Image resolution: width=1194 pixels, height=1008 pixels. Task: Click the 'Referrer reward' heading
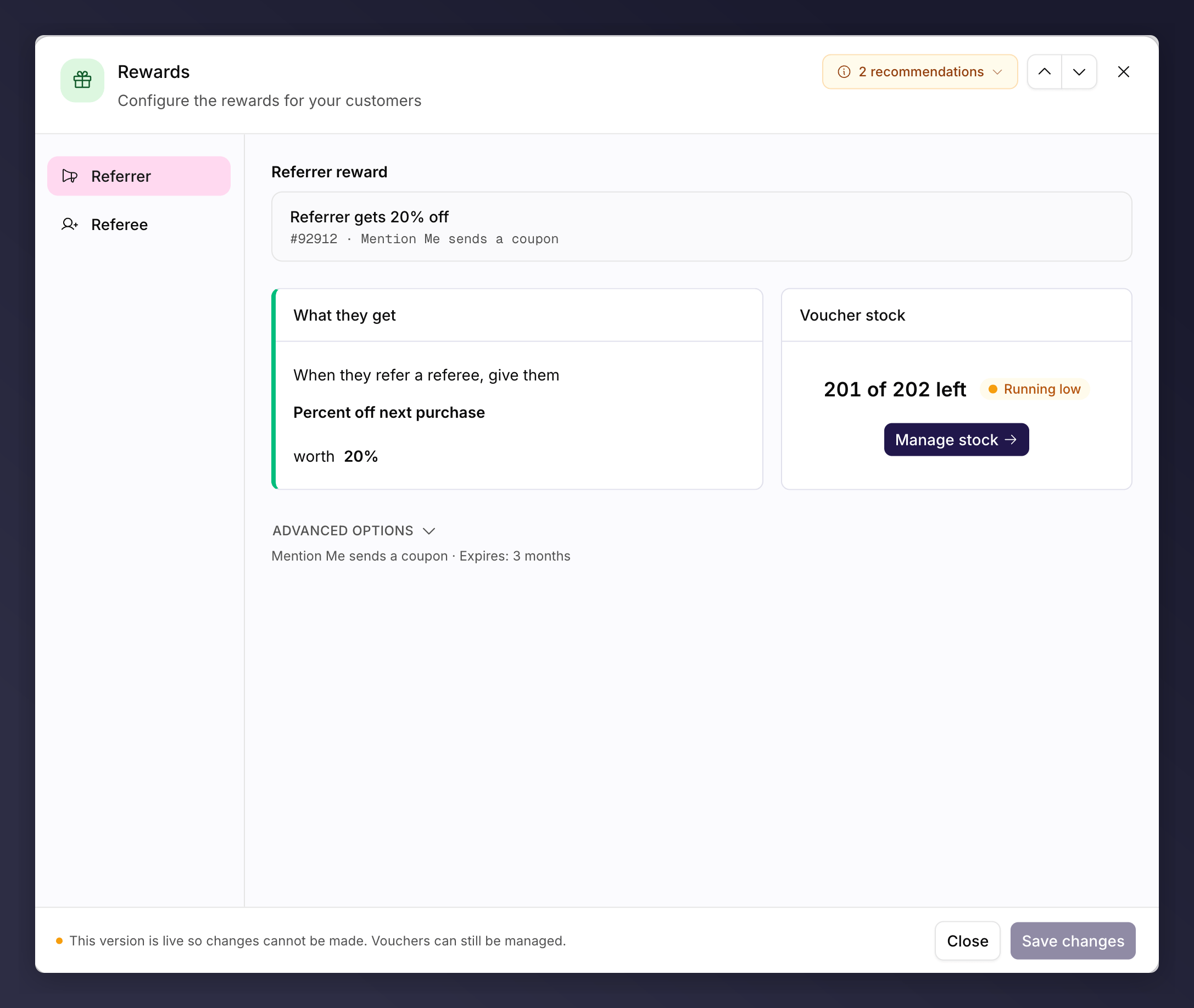pos(329,172)
